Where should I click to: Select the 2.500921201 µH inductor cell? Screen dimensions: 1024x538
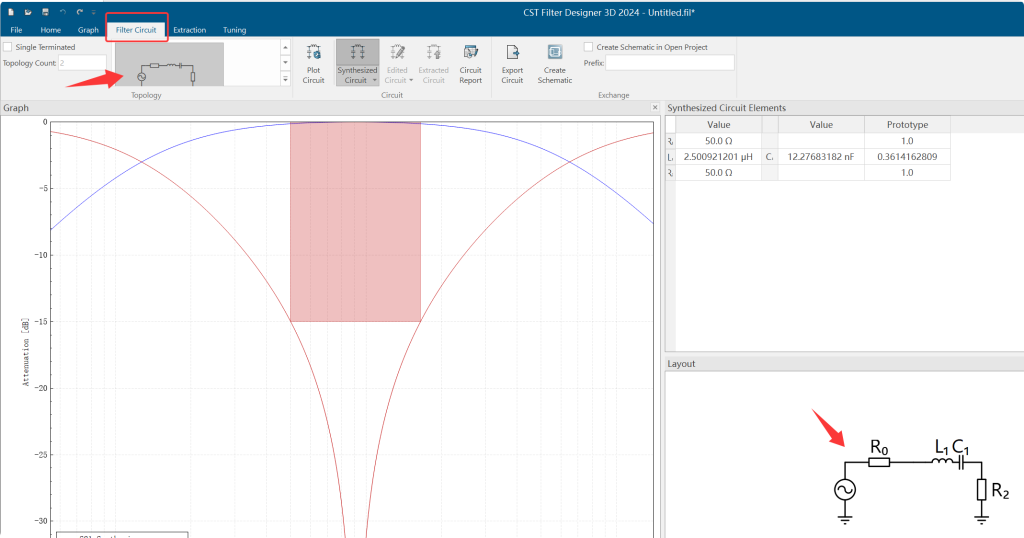pos(718,157)
